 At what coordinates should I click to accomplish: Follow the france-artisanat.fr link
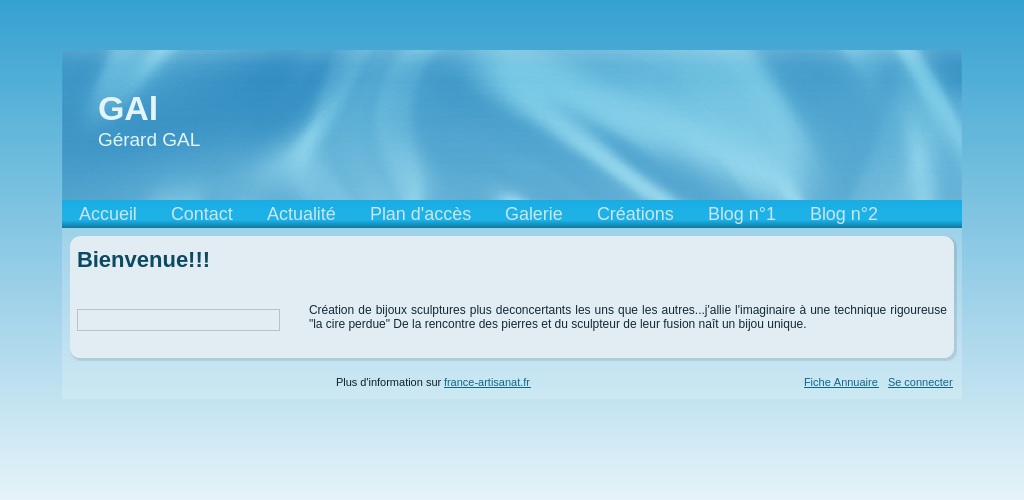click(487, 383)
